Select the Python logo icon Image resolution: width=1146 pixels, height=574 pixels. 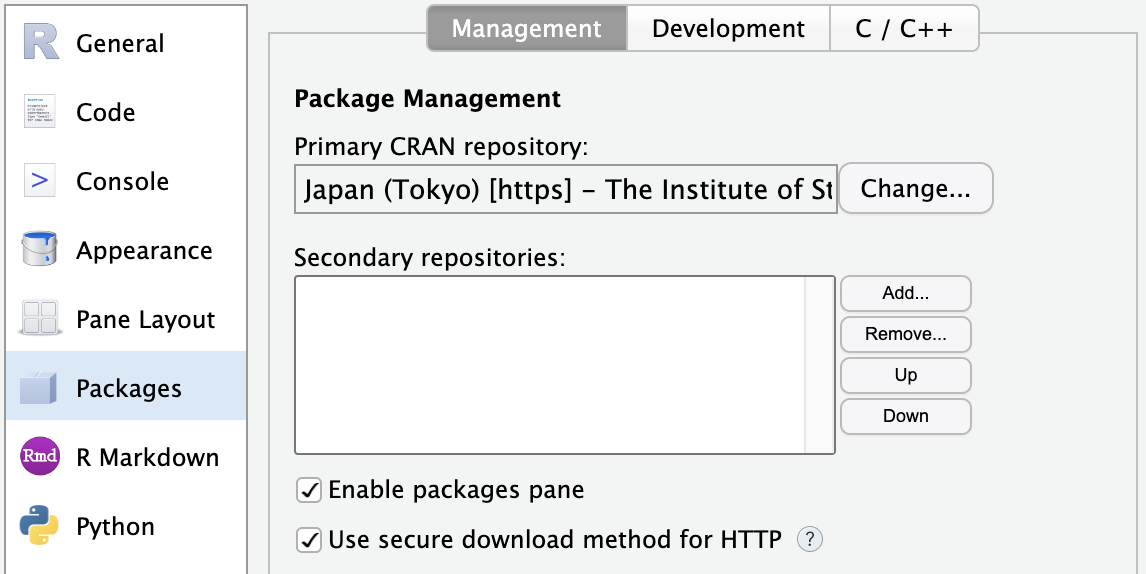(x=40, y=526)
